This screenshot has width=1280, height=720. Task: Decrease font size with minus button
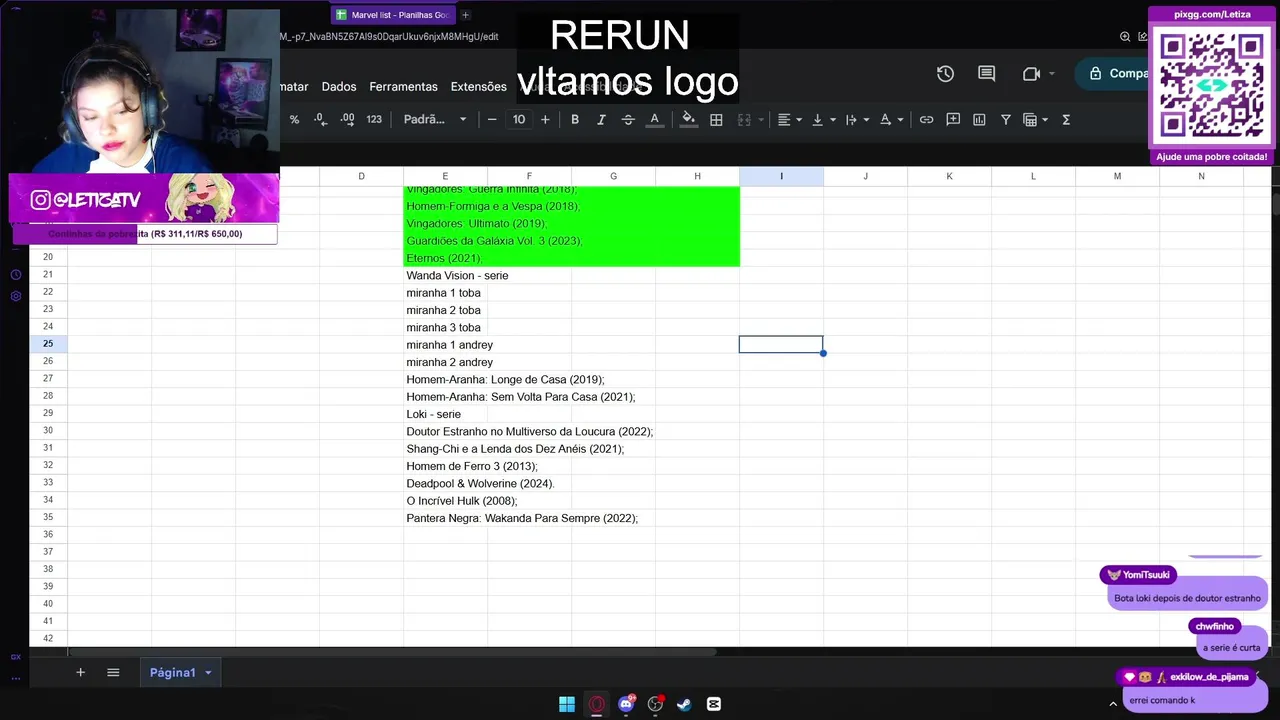point(492,119)
